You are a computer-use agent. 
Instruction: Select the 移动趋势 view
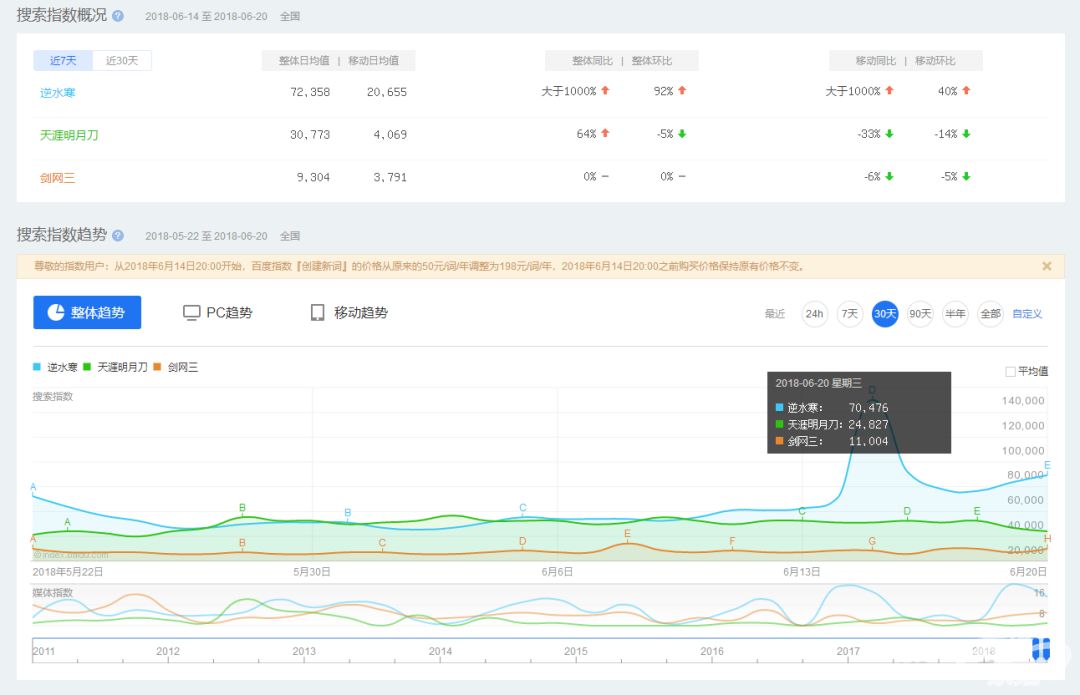tap(349, 313)
